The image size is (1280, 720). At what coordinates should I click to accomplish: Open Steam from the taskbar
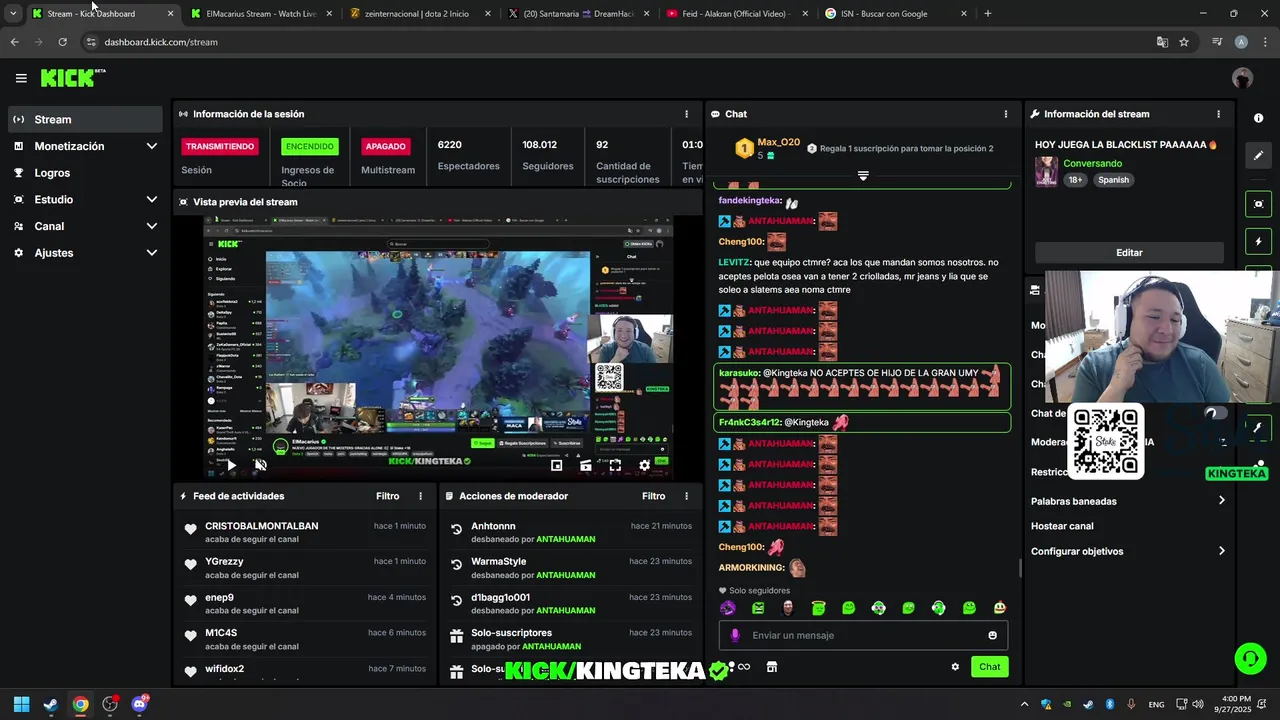51,704
